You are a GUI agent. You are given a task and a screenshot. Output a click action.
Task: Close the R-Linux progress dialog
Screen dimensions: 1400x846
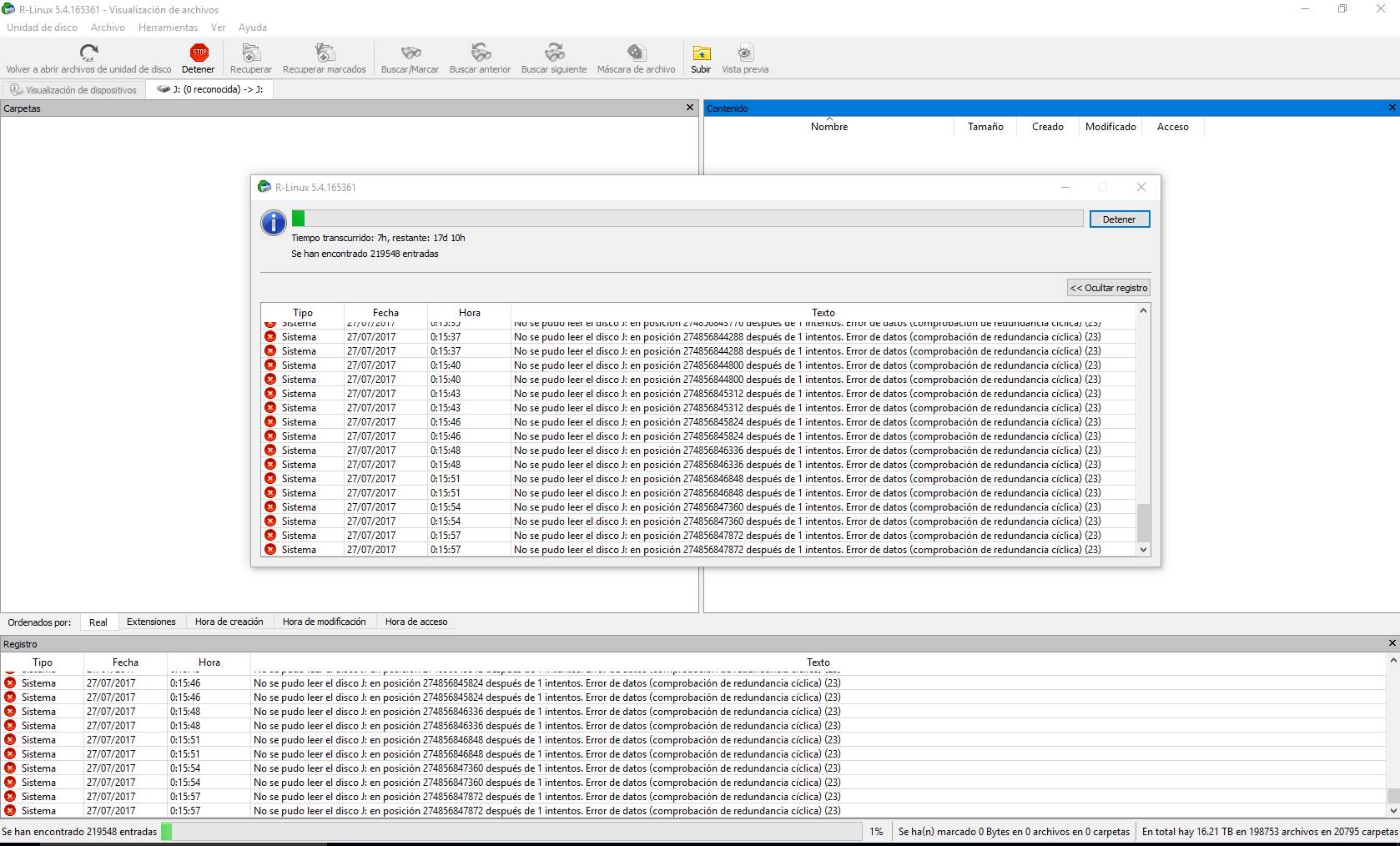tap(1141, 187)
